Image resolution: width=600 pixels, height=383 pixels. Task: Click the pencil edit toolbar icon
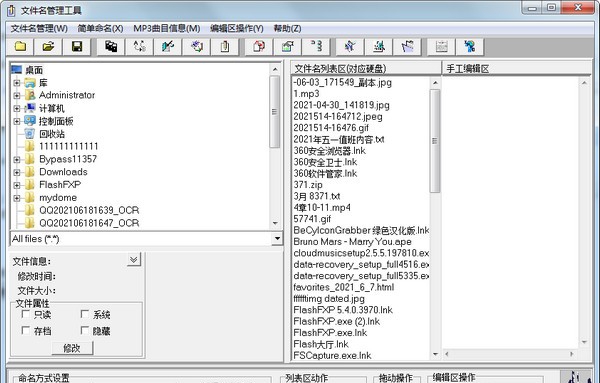168,47
